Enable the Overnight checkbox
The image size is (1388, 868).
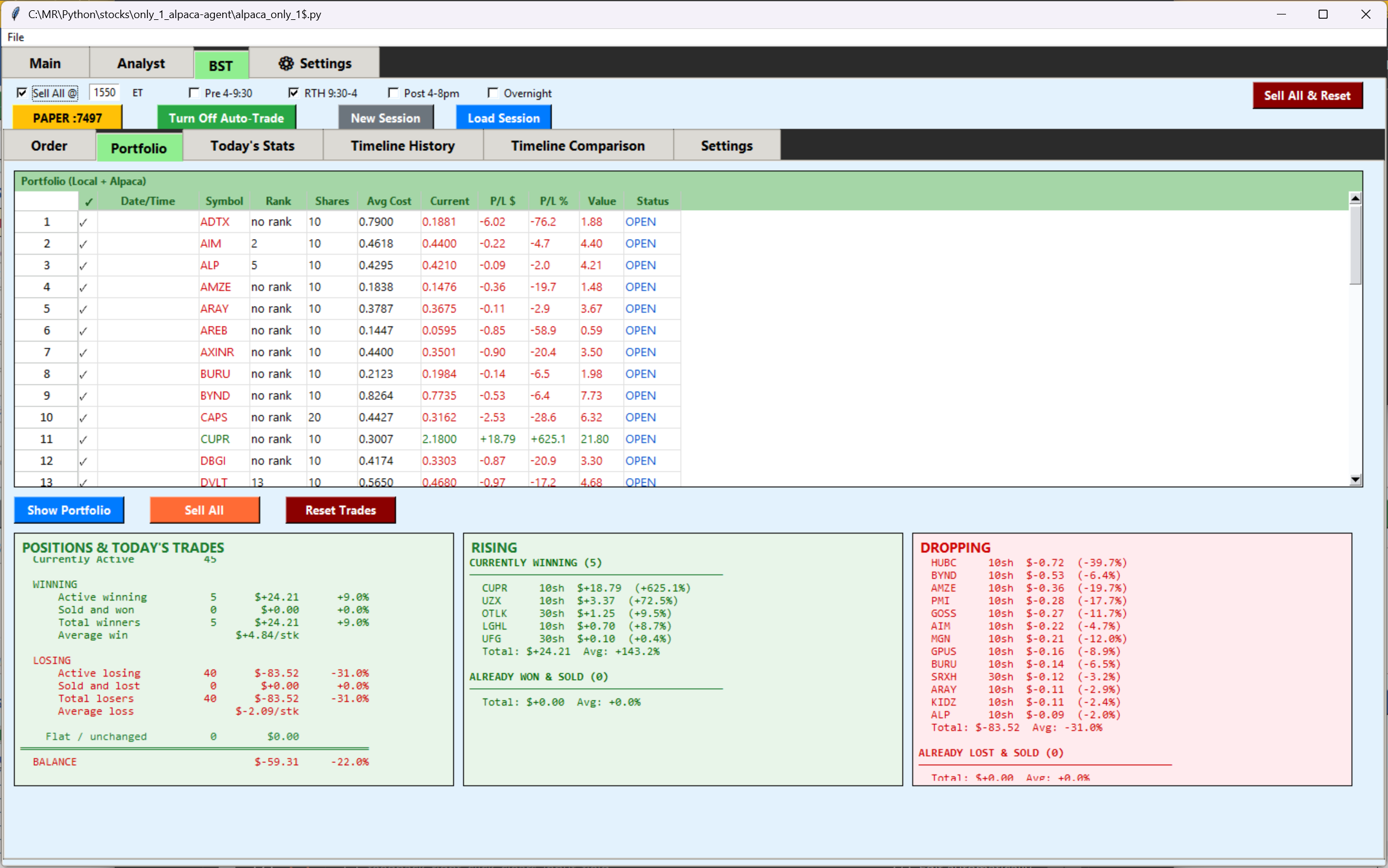tap(493, 93)
